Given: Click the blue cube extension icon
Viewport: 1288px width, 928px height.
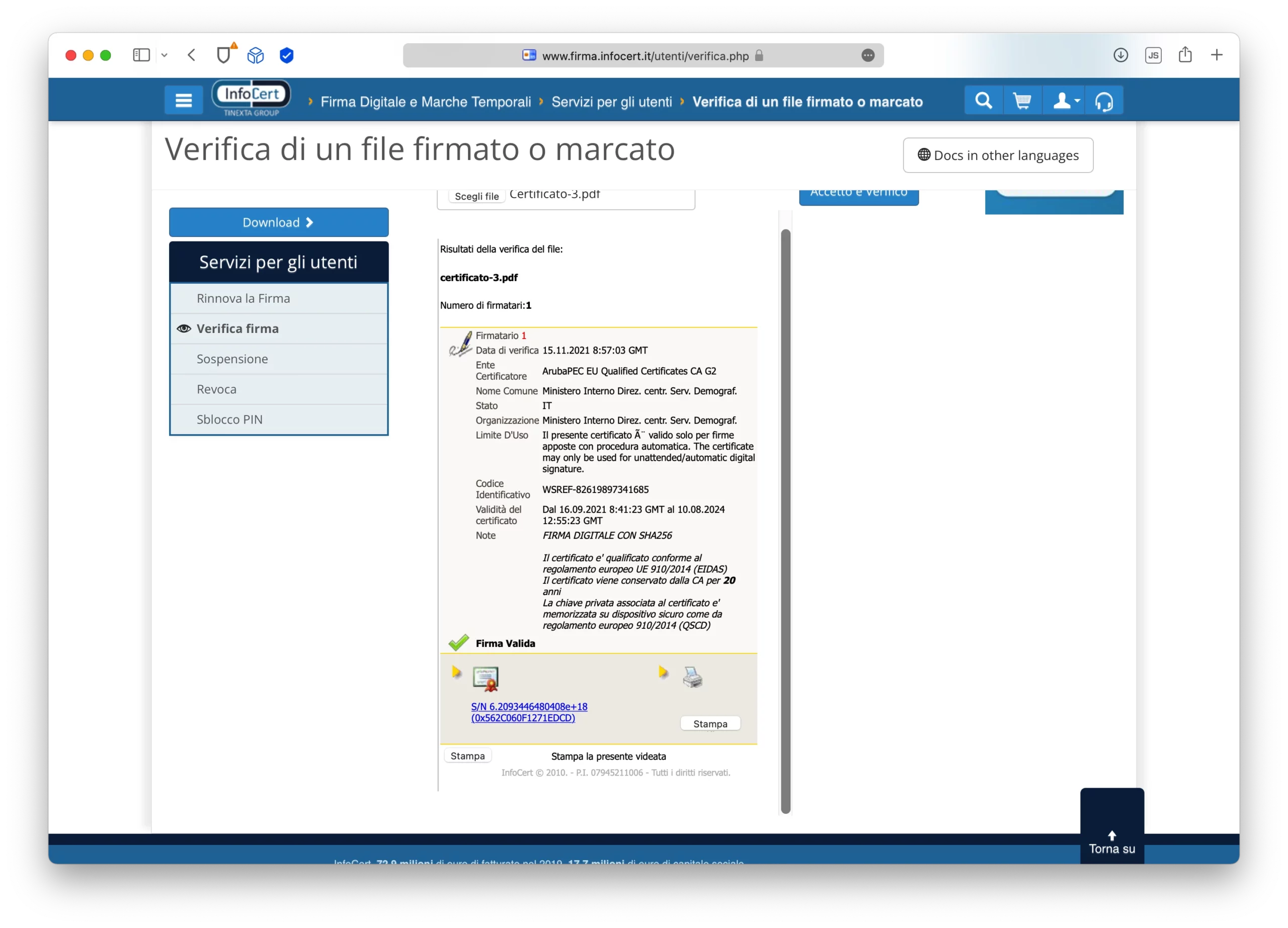Looking at the screenshot, I should (x=256, y=55).
